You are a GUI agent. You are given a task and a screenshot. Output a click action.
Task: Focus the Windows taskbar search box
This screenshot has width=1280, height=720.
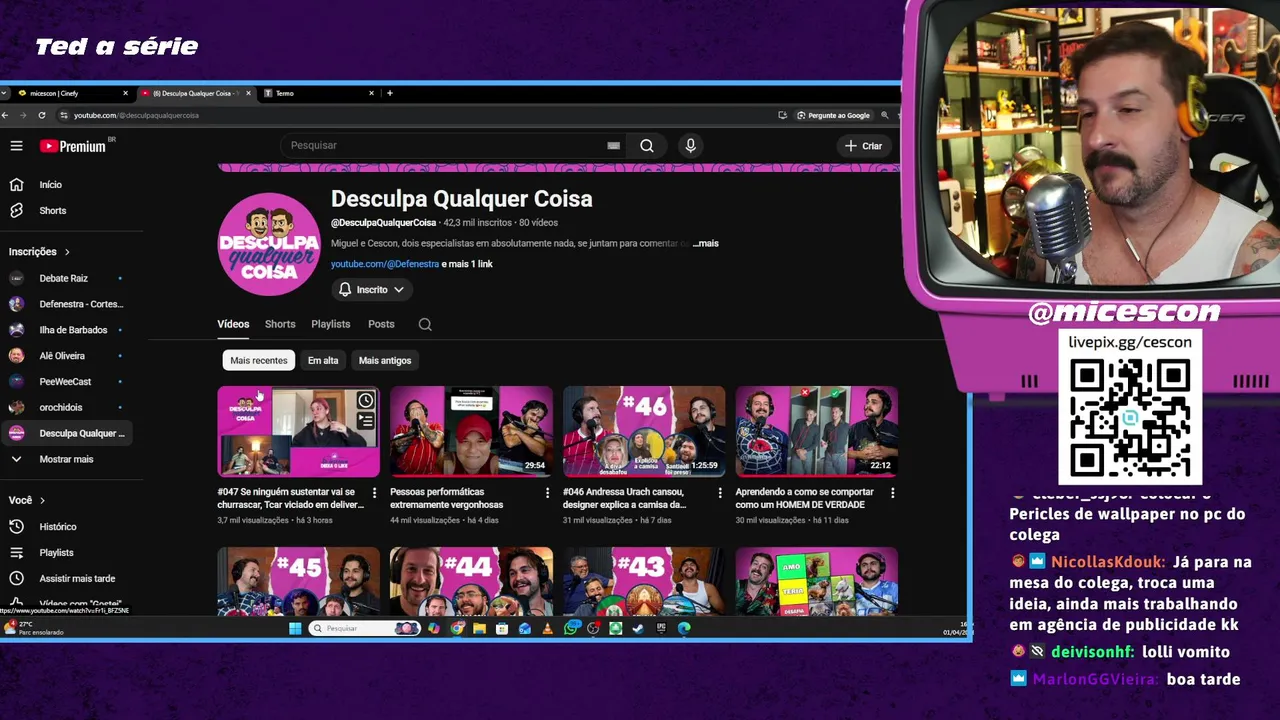[363, 628]
